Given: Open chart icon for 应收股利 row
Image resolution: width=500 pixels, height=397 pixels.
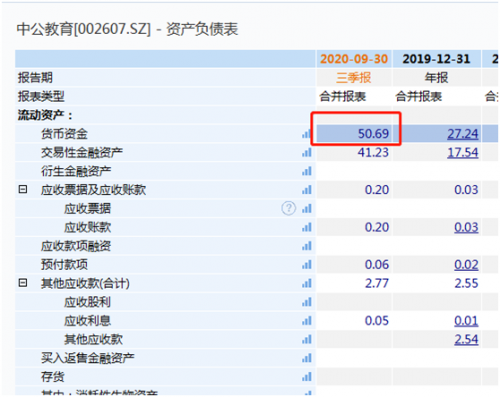Looking at the screenshot, I should [x=307, y=302].
